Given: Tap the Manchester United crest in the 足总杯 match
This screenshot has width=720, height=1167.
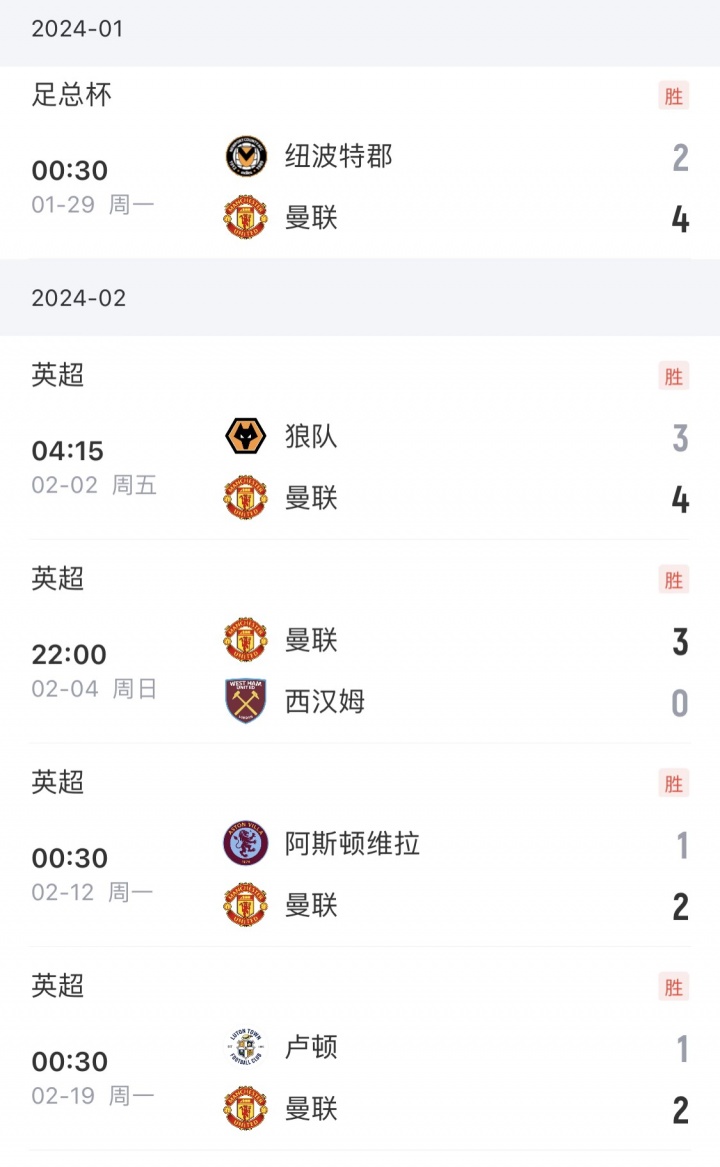Looking at the screenshot, I should [x=245, y=217].
